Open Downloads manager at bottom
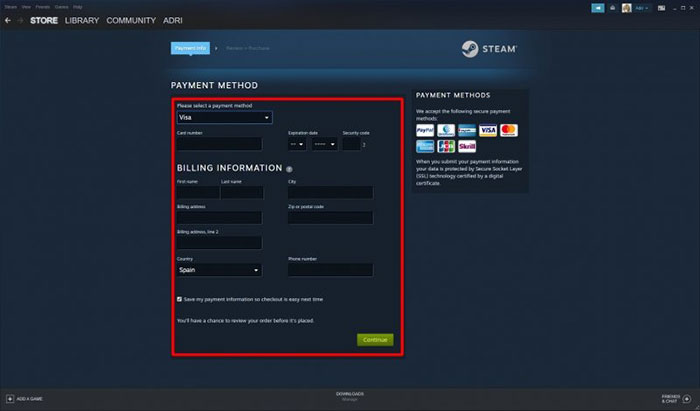This screenshot has width=700, height=411. point(350,396)
